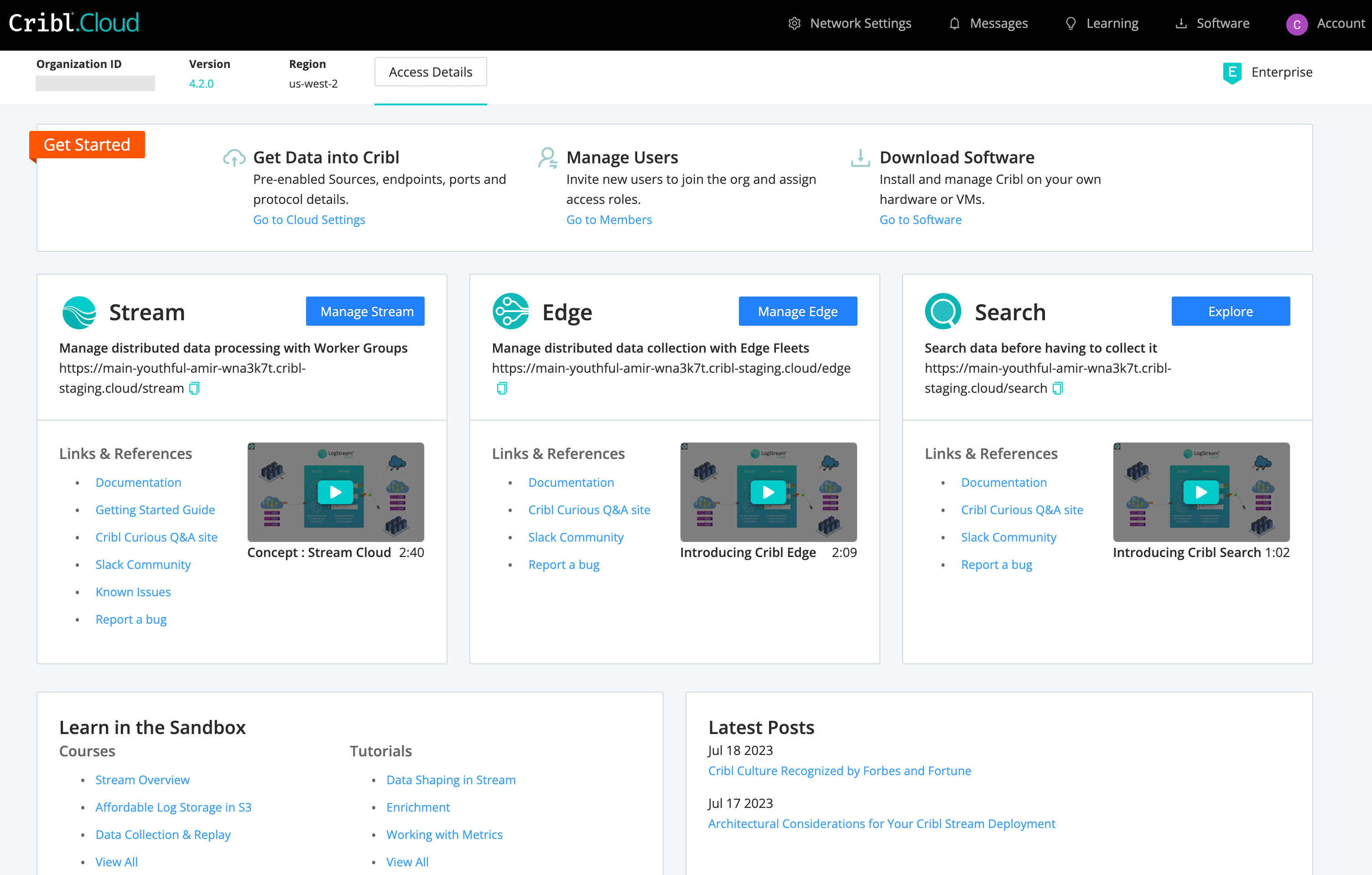This screenshot has height=875, width=1372.
Task: Click the Cribl.Cloud logo
Action: [74, 23]
